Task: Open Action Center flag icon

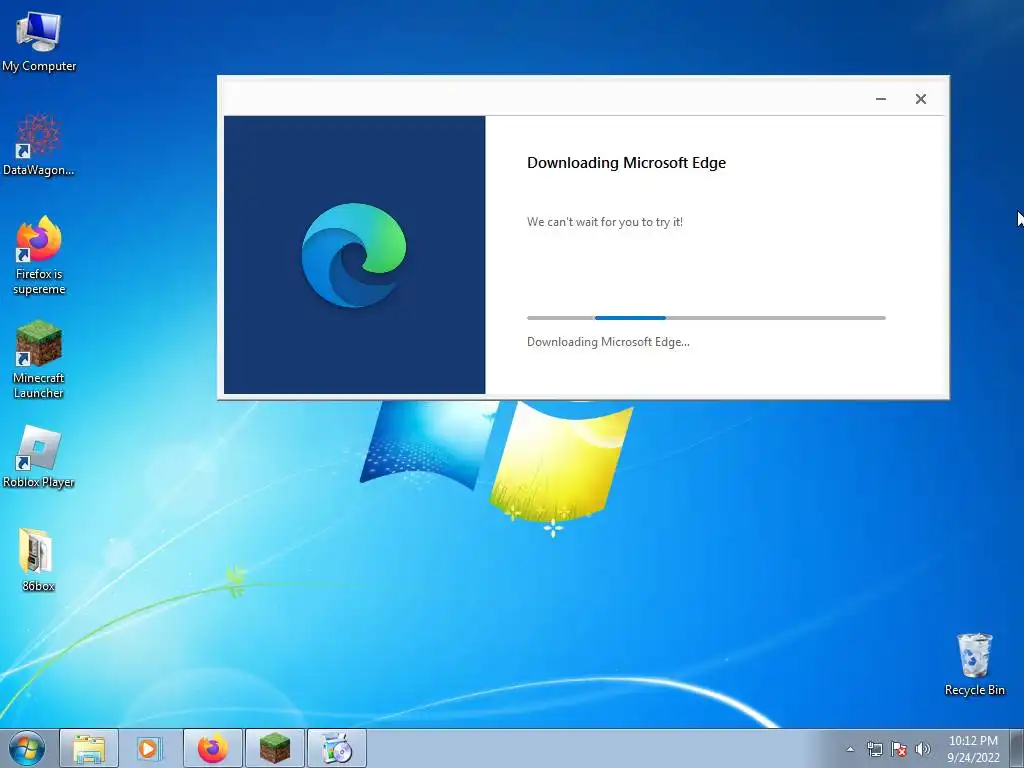Action: (899, 749)
